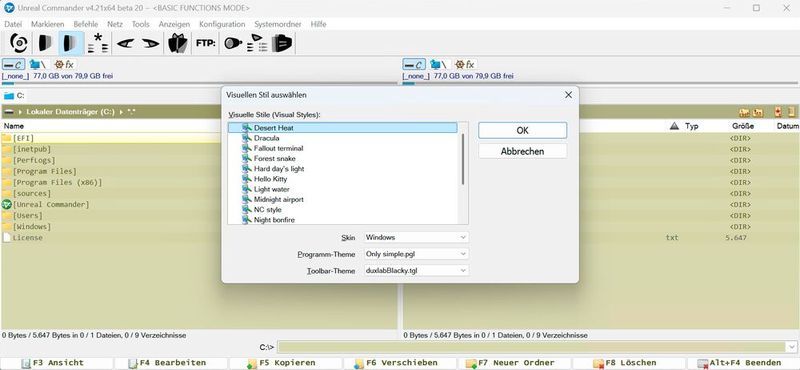Viewport: 800px width, 370px height.
Task: Click the stacked folder icon at the toolbar end
Action: click(282, 43)
